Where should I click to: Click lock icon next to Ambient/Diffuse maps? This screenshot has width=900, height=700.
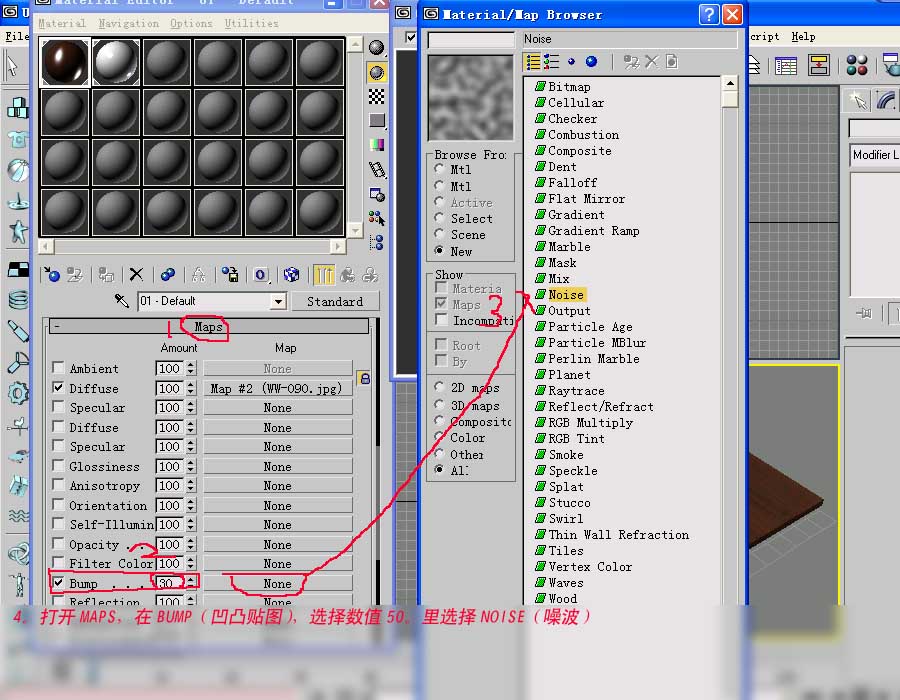364,379
